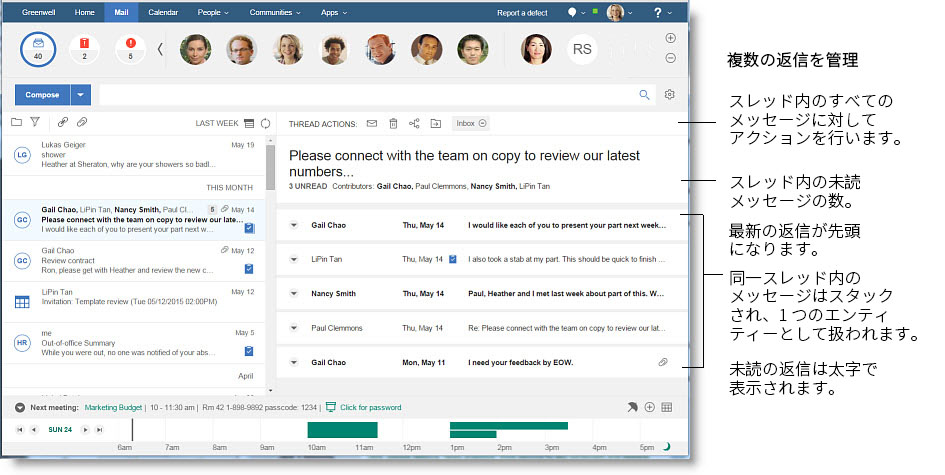Open the Lukas Geiger shower email
Image resolution: width=945 pixels, height=475 pixels.
tap(134, 155)
